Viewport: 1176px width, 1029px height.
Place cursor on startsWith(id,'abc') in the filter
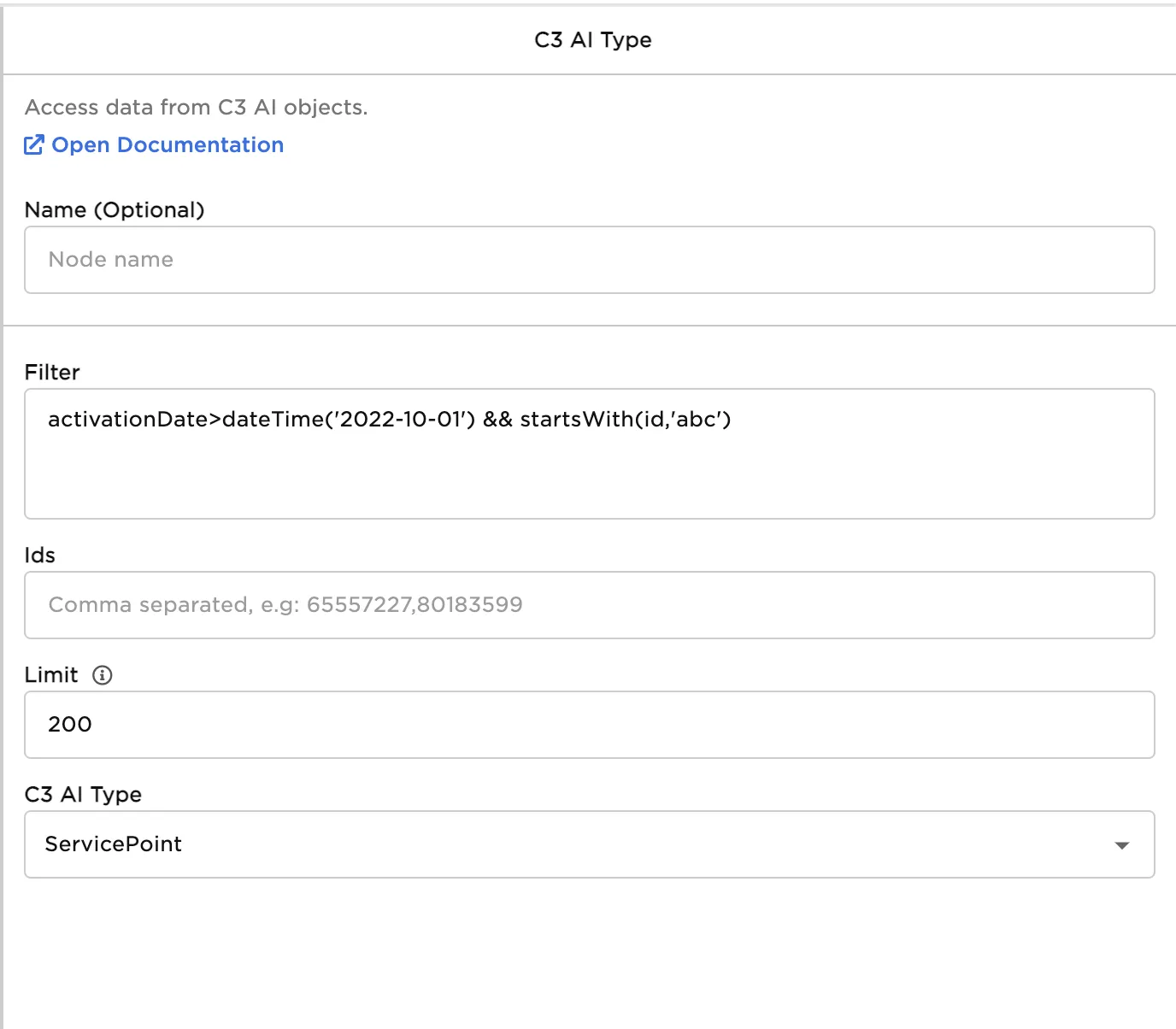tap(625, 420)
